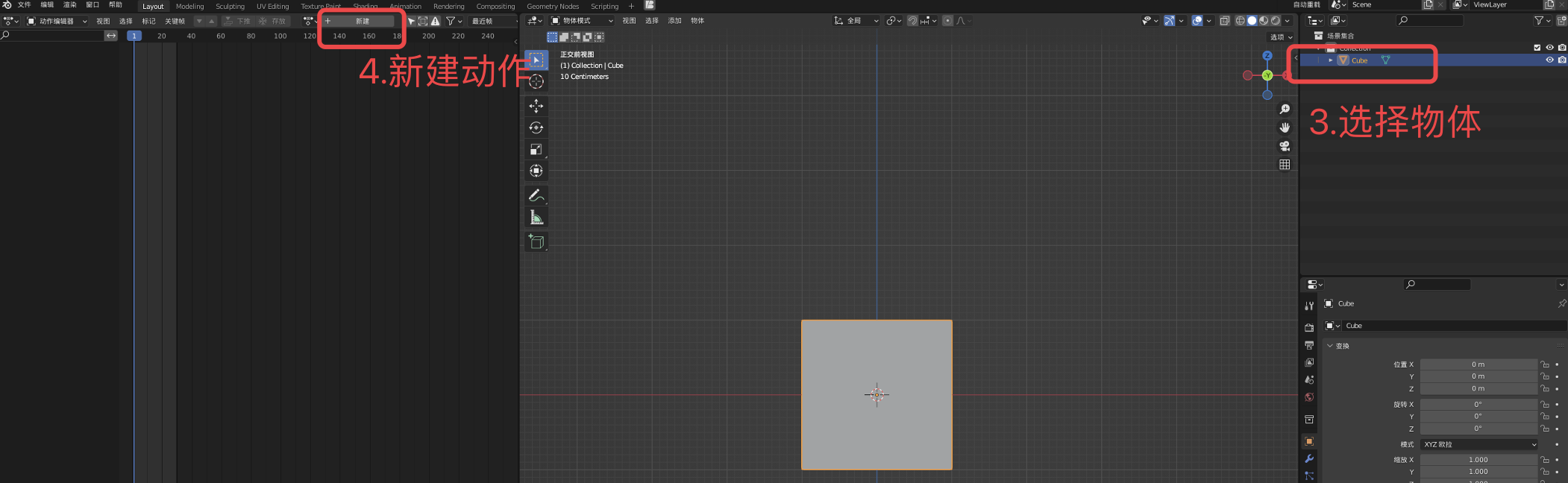Expand the Cube item in outliner
1568x483 pixels.
pos(1331,60)
